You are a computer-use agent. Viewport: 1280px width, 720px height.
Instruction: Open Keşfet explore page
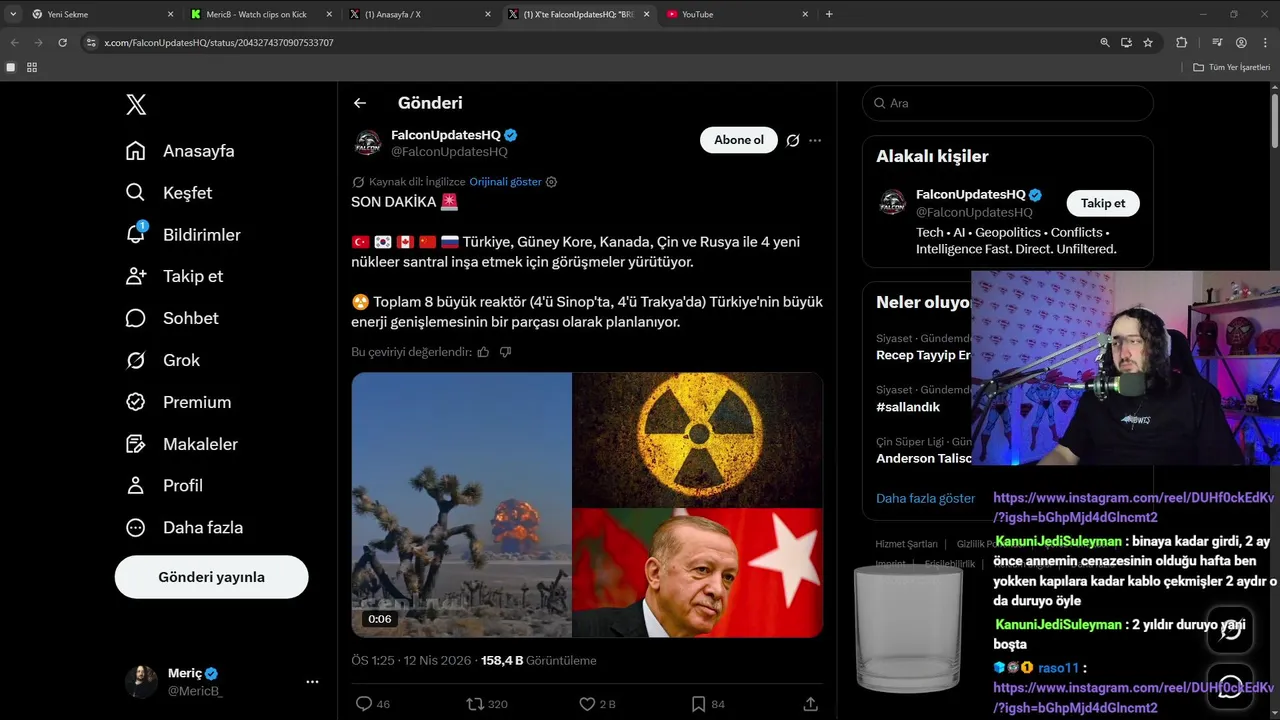[169, 193]
